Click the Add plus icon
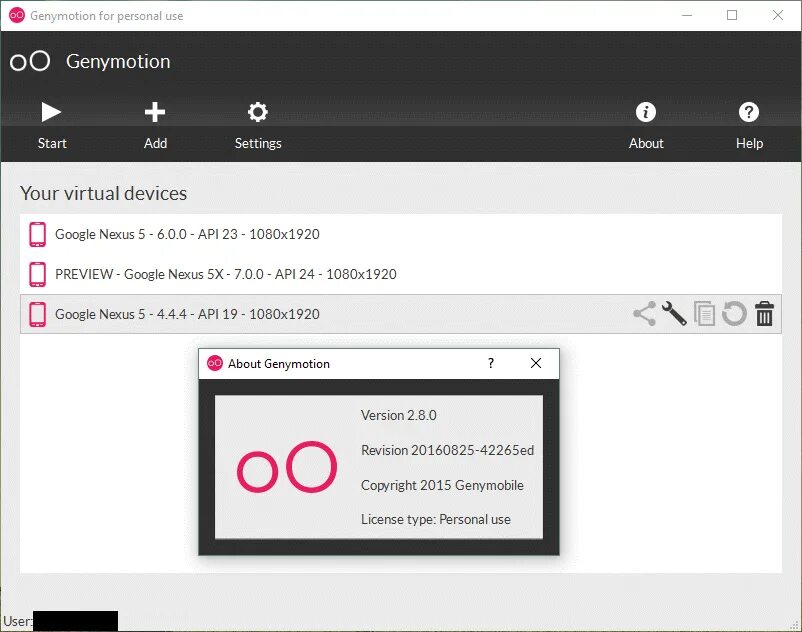The image size is (802, 632). click(x=155, y=112)
